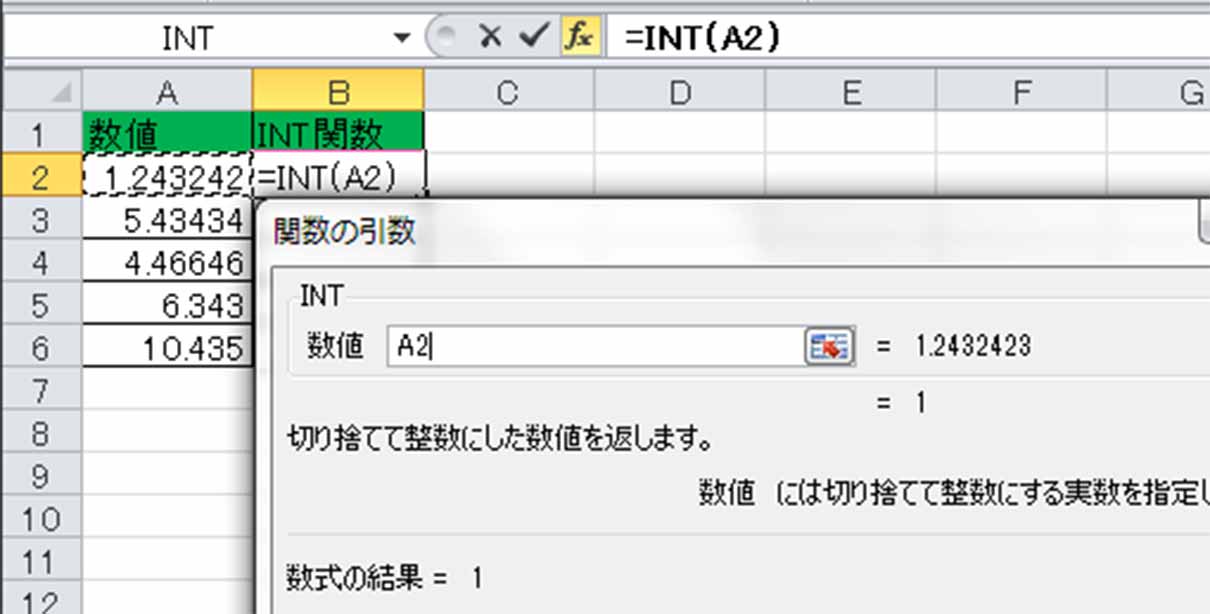Select row 2 header

tap(41, 175)
